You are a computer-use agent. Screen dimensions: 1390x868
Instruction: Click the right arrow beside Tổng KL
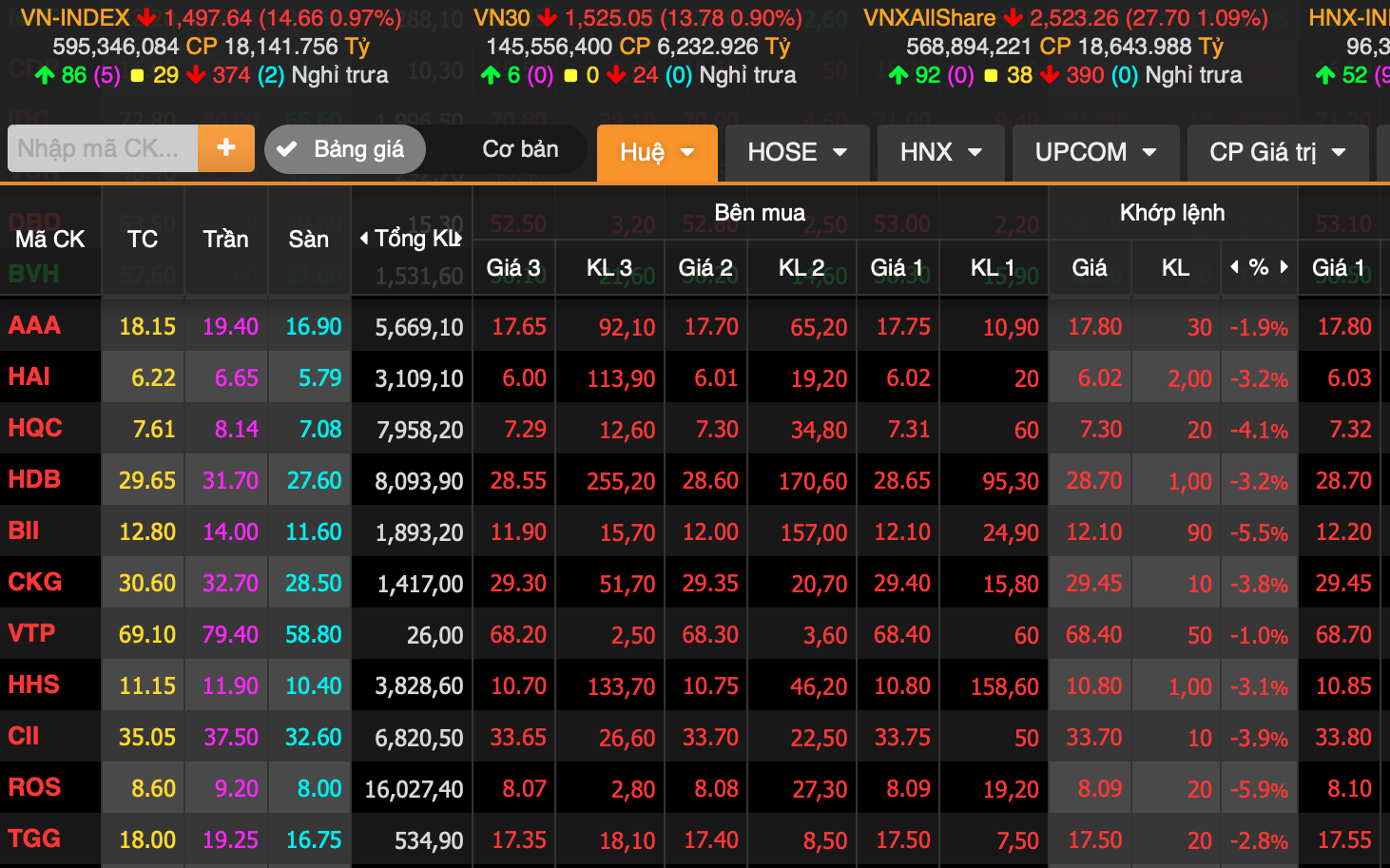pos(458,239)
